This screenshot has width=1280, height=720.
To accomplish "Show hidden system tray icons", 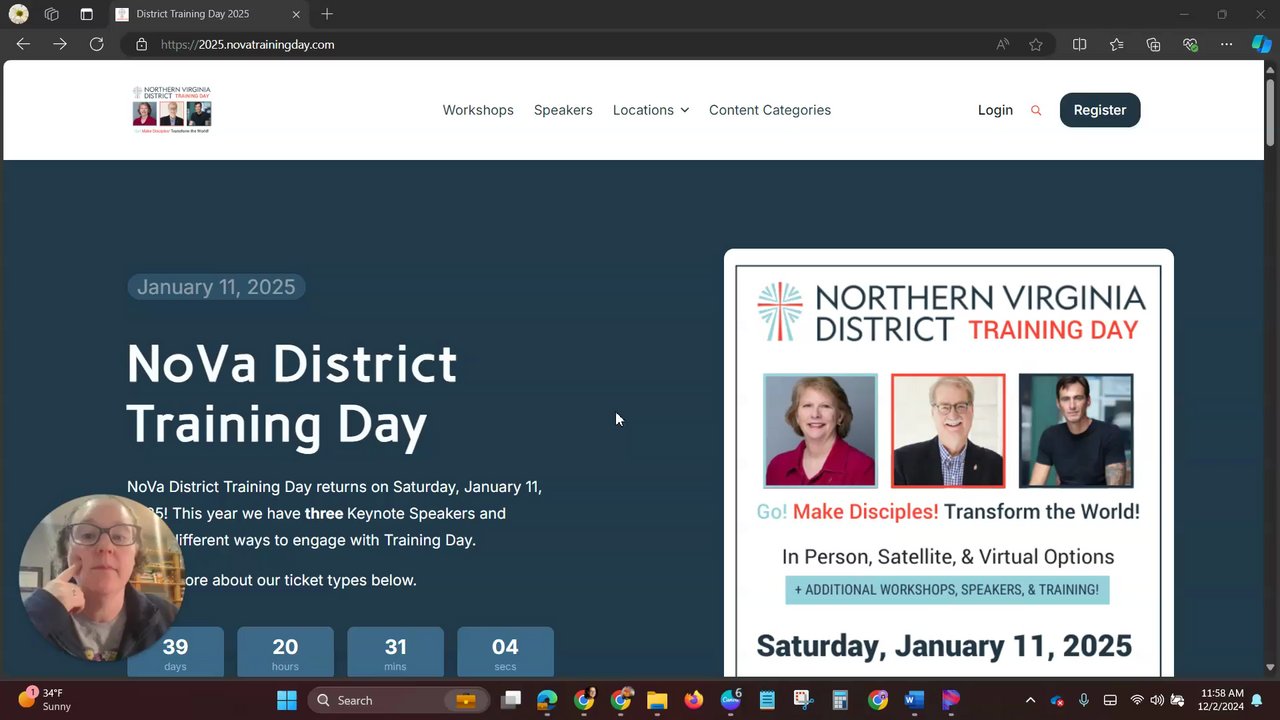I will point(1030,700).
